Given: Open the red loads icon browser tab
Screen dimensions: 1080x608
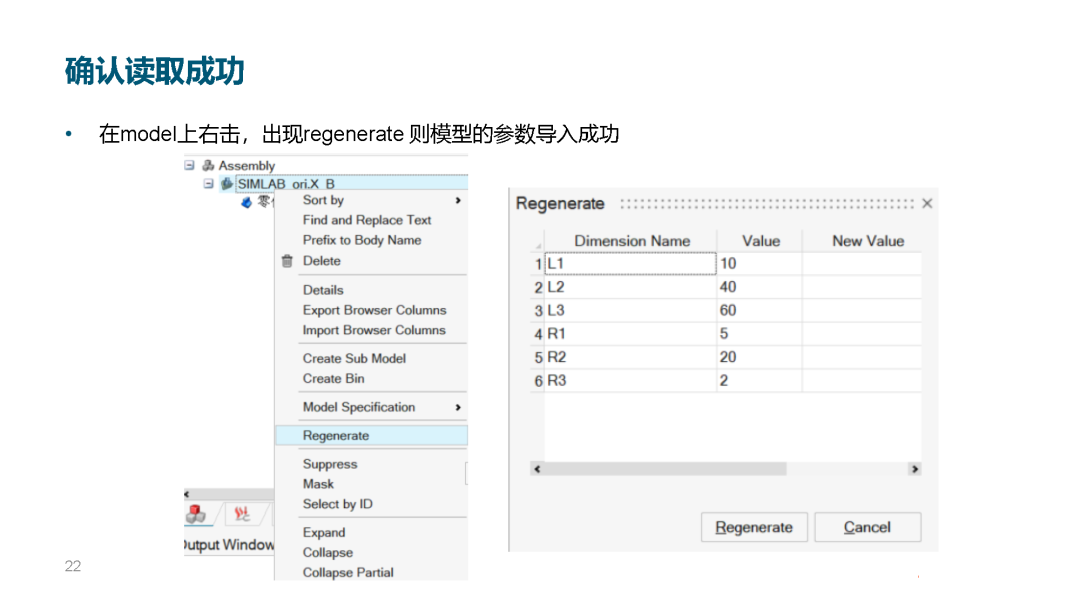Looking at the screenshot, I should [241, 514].
